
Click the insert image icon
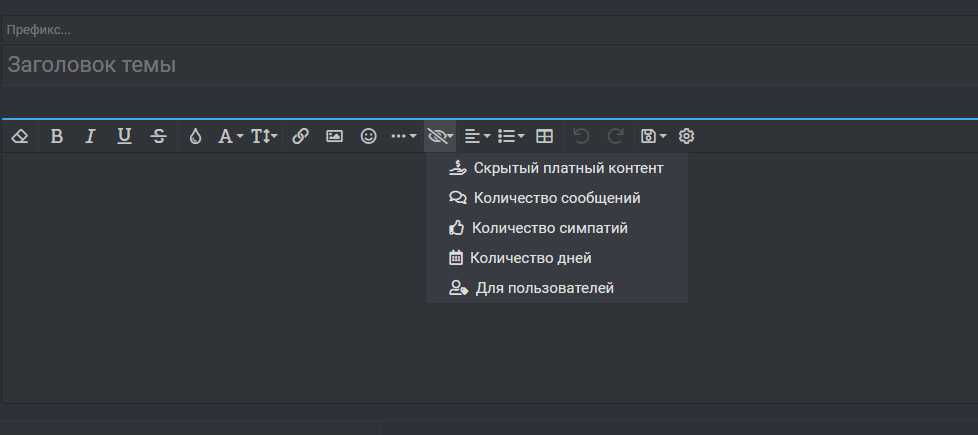coord(334,136)
